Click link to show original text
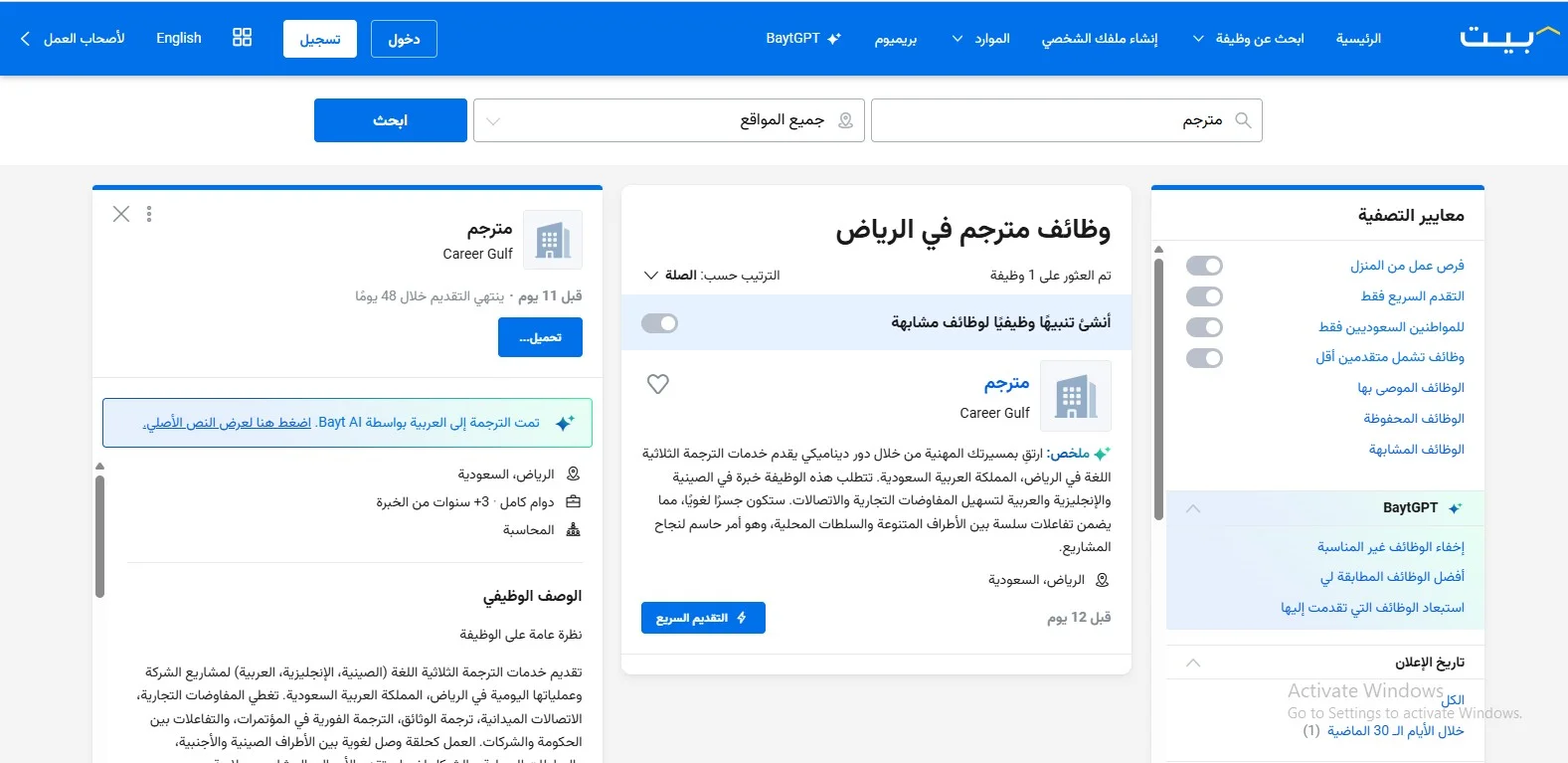 coord(228,423)
